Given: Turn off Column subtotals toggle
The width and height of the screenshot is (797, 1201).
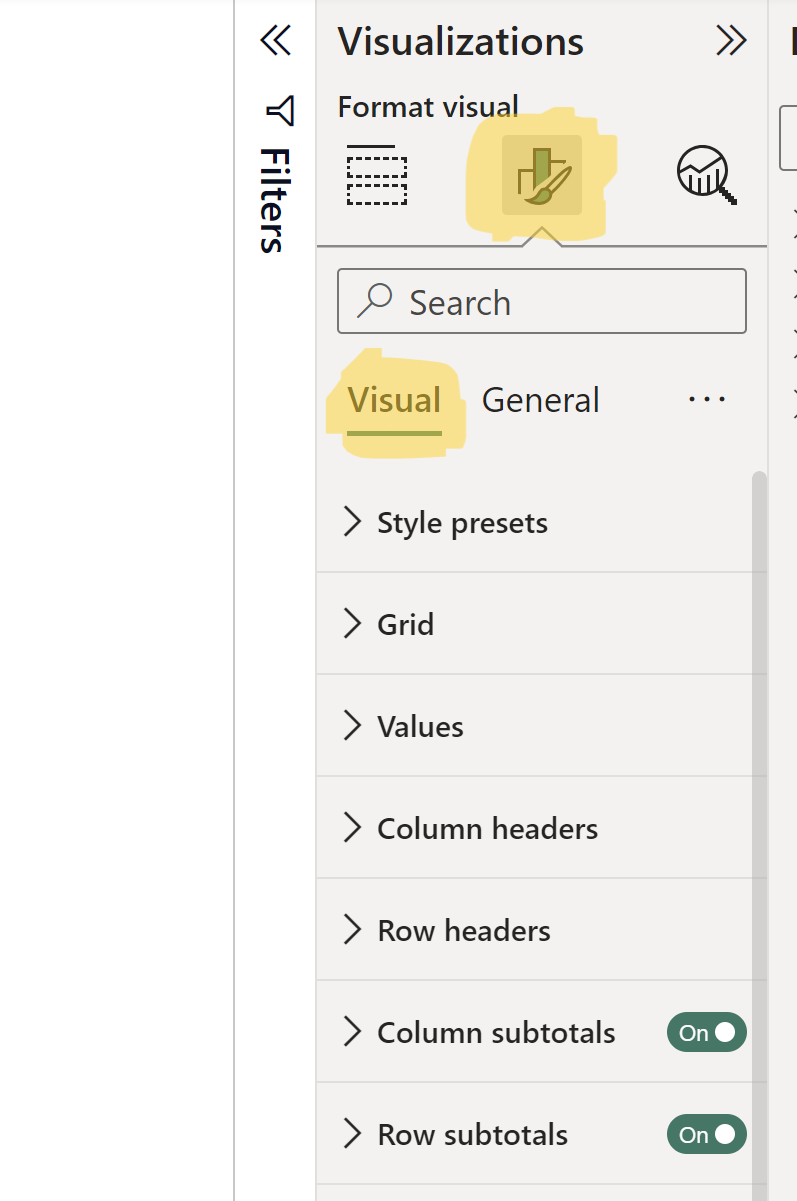Looking at the screenshot, I should tap(706, 1033).
